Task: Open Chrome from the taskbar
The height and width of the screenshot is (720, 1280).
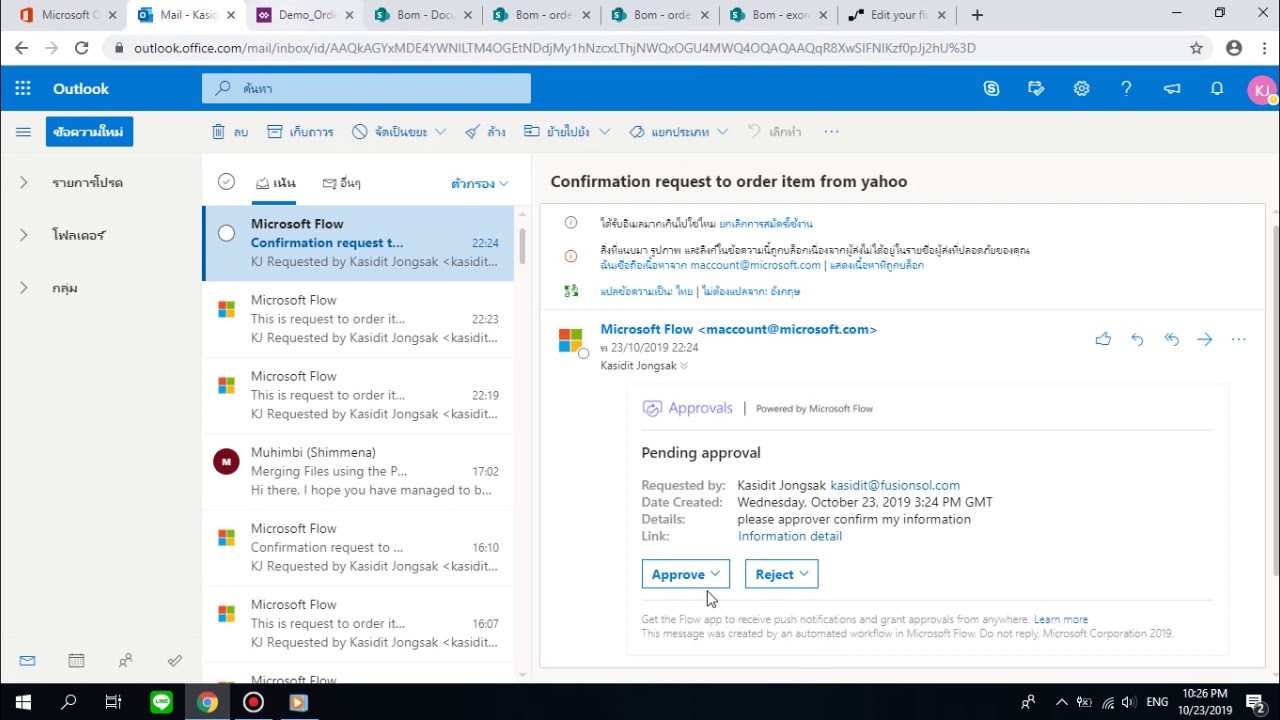Action: (207, 702)
